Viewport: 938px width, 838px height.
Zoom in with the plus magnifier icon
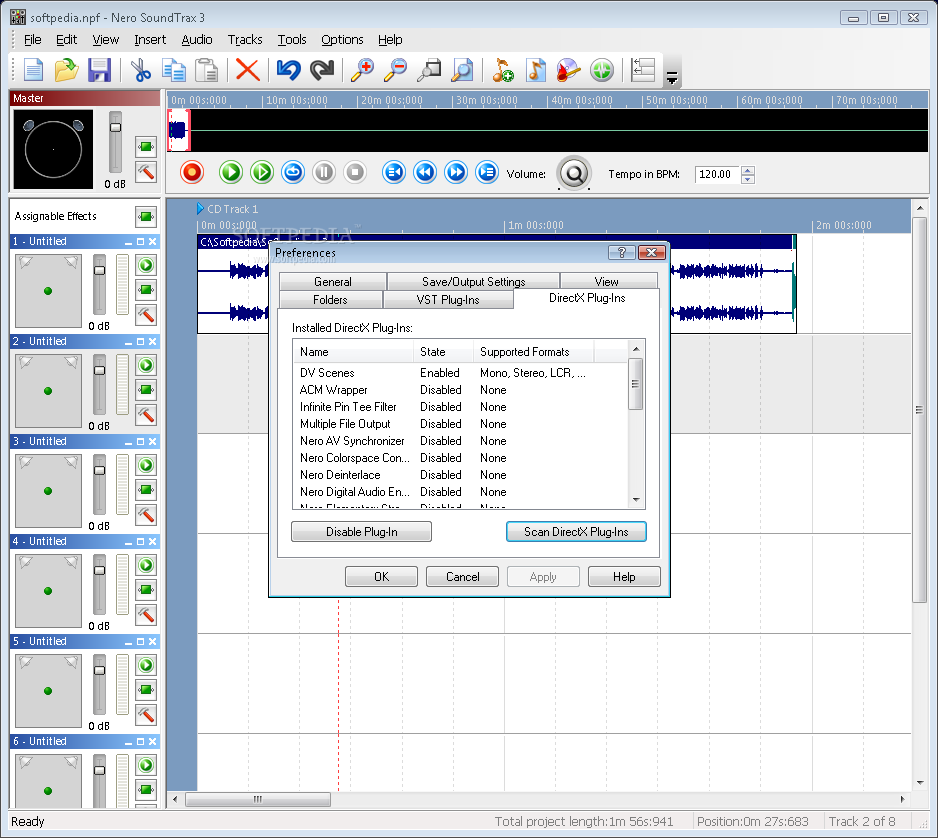[x=363, y=71]
